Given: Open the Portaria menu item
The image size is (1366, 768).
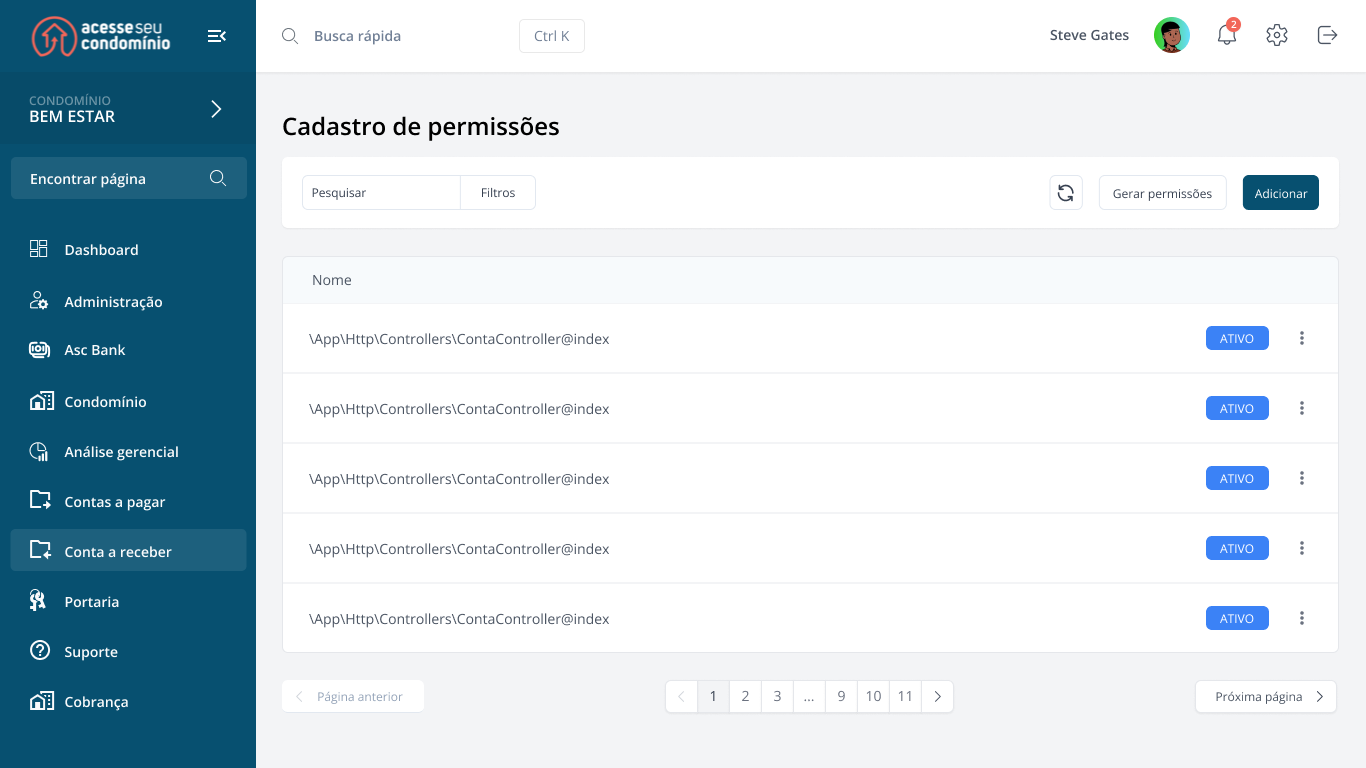Looking at the screenshot, I should point(128,601).
